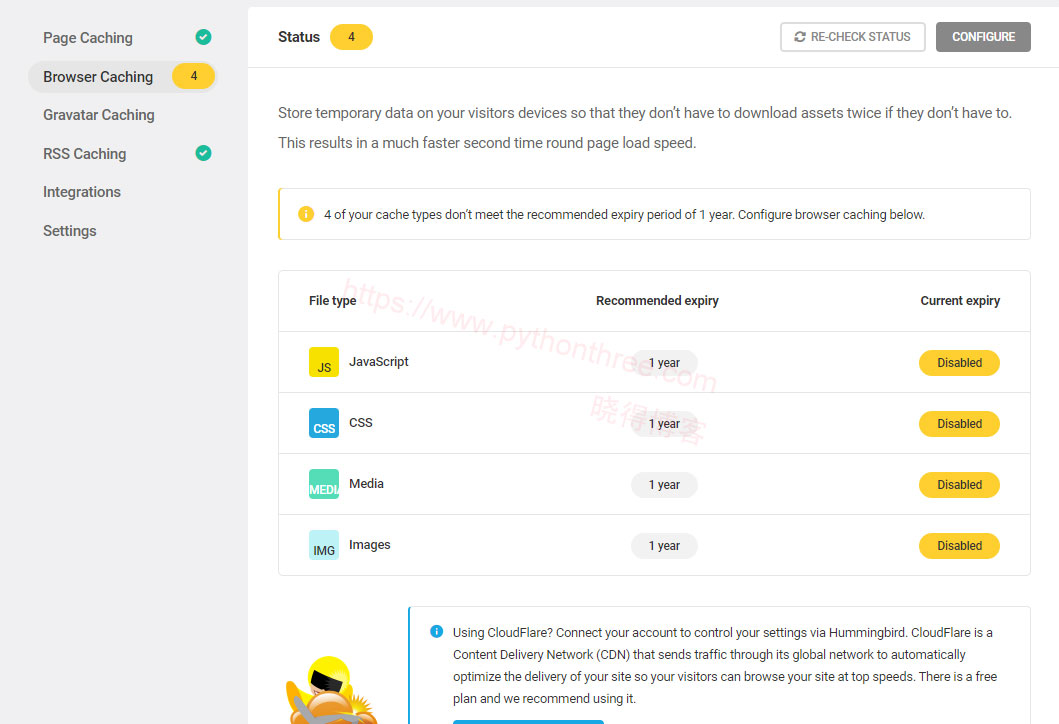
Task: Click the Media file type label
Action: (367, 484)
